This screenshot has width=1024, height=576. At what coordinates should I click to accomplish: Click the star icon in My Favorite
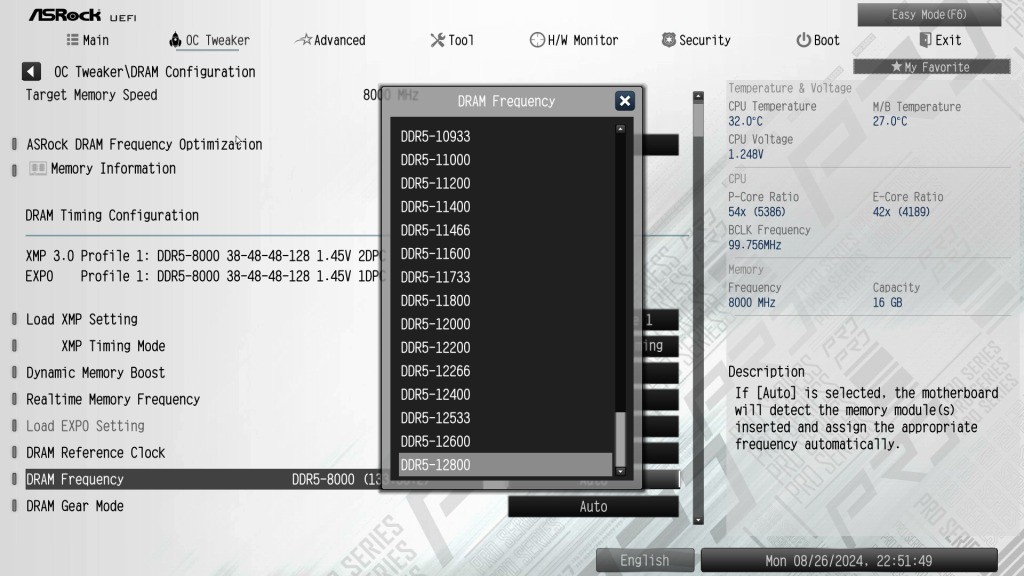pos(897,67)
